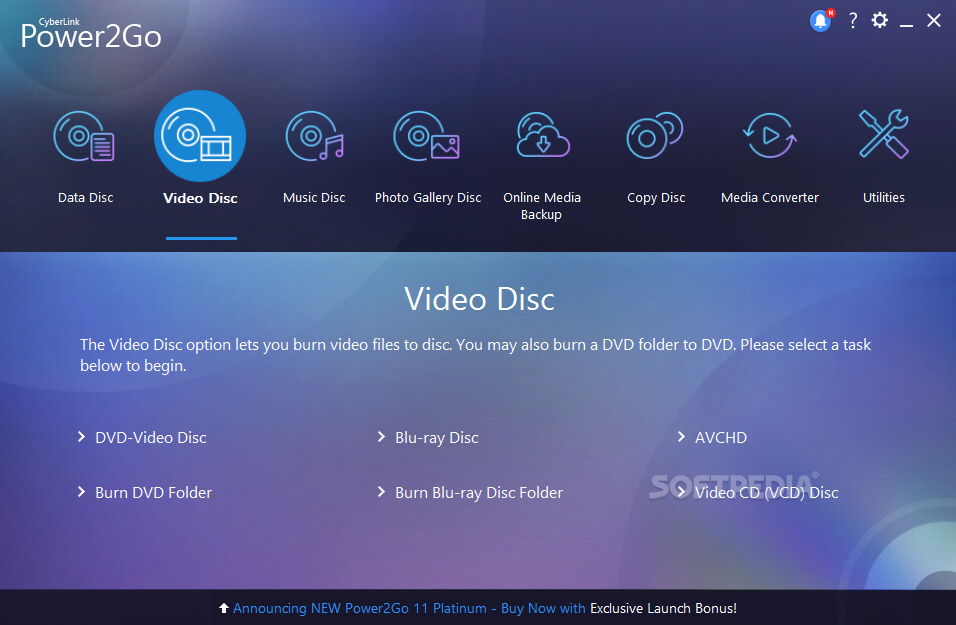
Task: Click the Utilities label
Action: [883, 198]
